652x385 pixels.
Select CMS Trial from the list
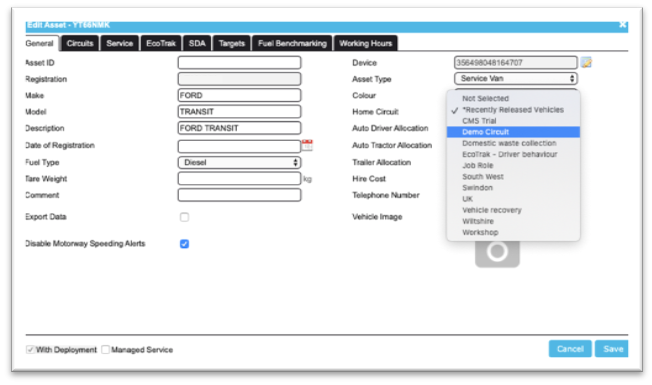tap(513, 121)
